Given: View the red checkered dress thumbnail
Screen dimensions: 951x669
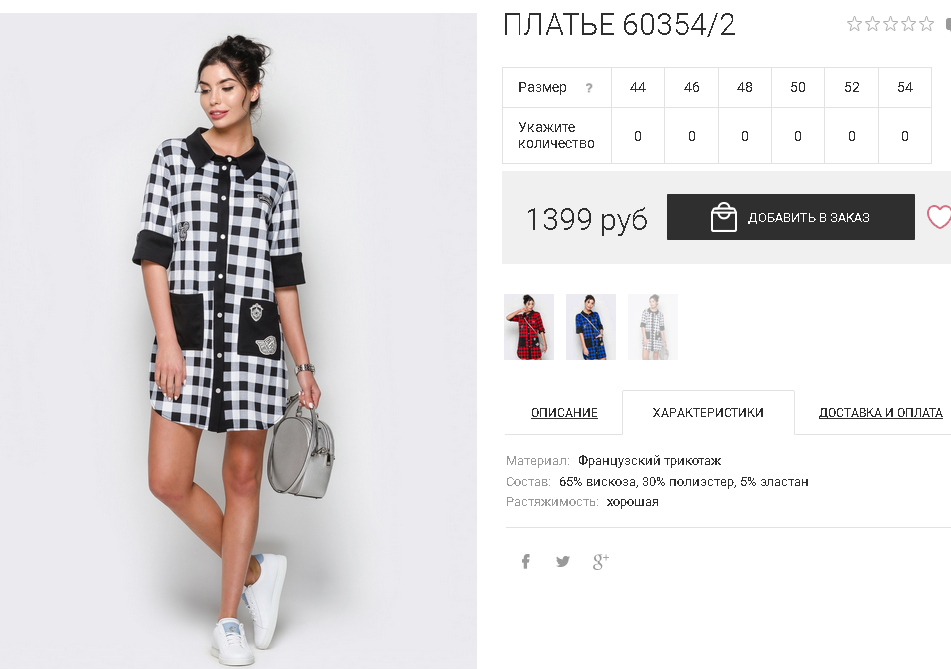Looking at the screenshot, I should [x=529, y=327].
